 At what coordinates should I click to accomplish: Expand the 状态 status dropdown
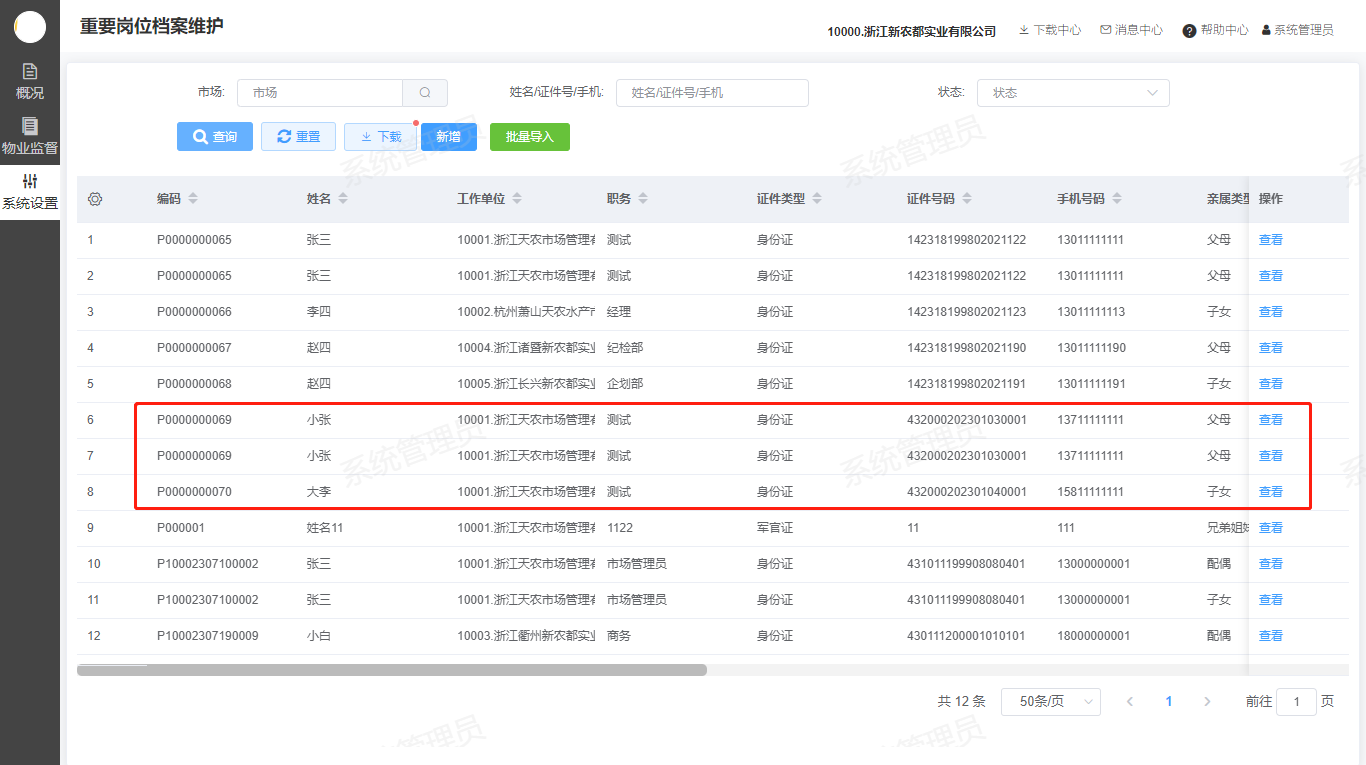coord(1072,93)
